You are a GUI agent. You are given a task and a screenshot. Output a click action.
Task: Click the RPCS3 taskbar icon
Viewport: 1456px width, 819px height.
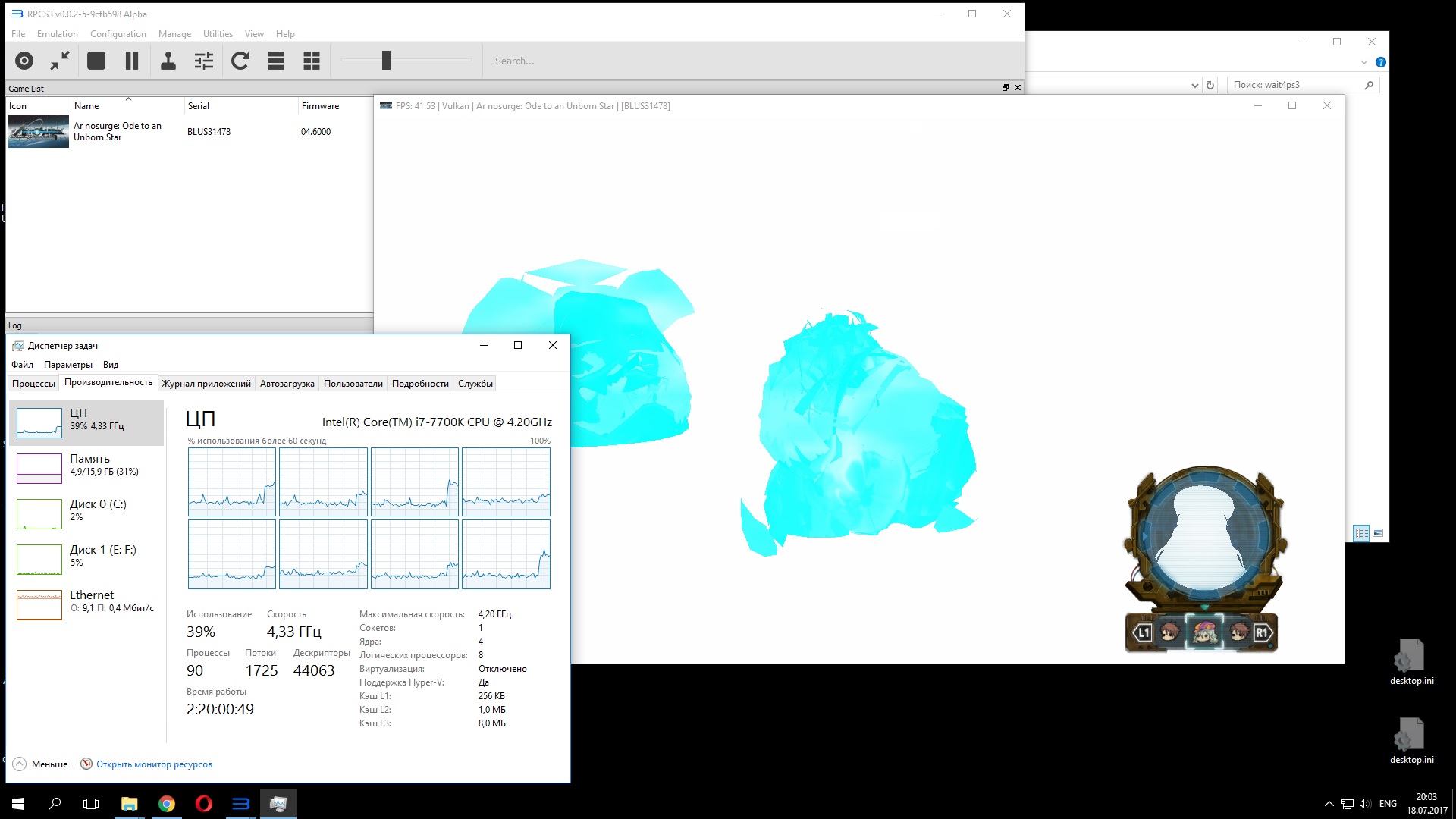point(240,804)
